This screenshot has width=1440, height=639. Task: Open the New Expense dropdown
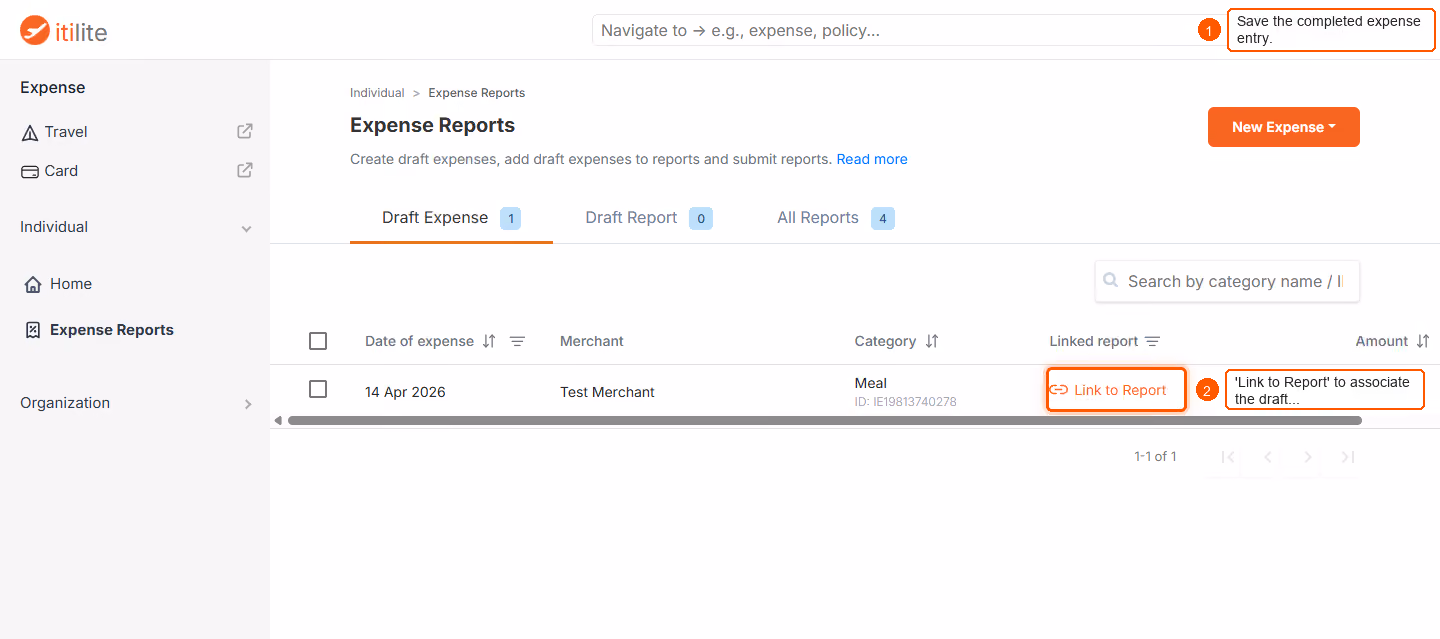pyautogui.click(x=1284, y=127)
